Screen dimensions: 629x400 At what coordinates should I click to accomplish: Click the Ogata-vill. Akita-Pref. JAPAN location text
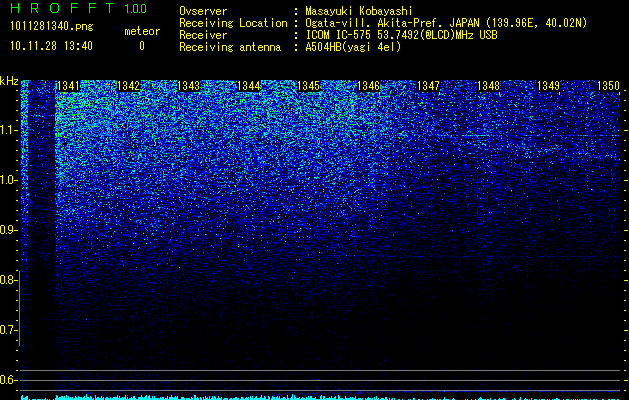click(446, 23)
